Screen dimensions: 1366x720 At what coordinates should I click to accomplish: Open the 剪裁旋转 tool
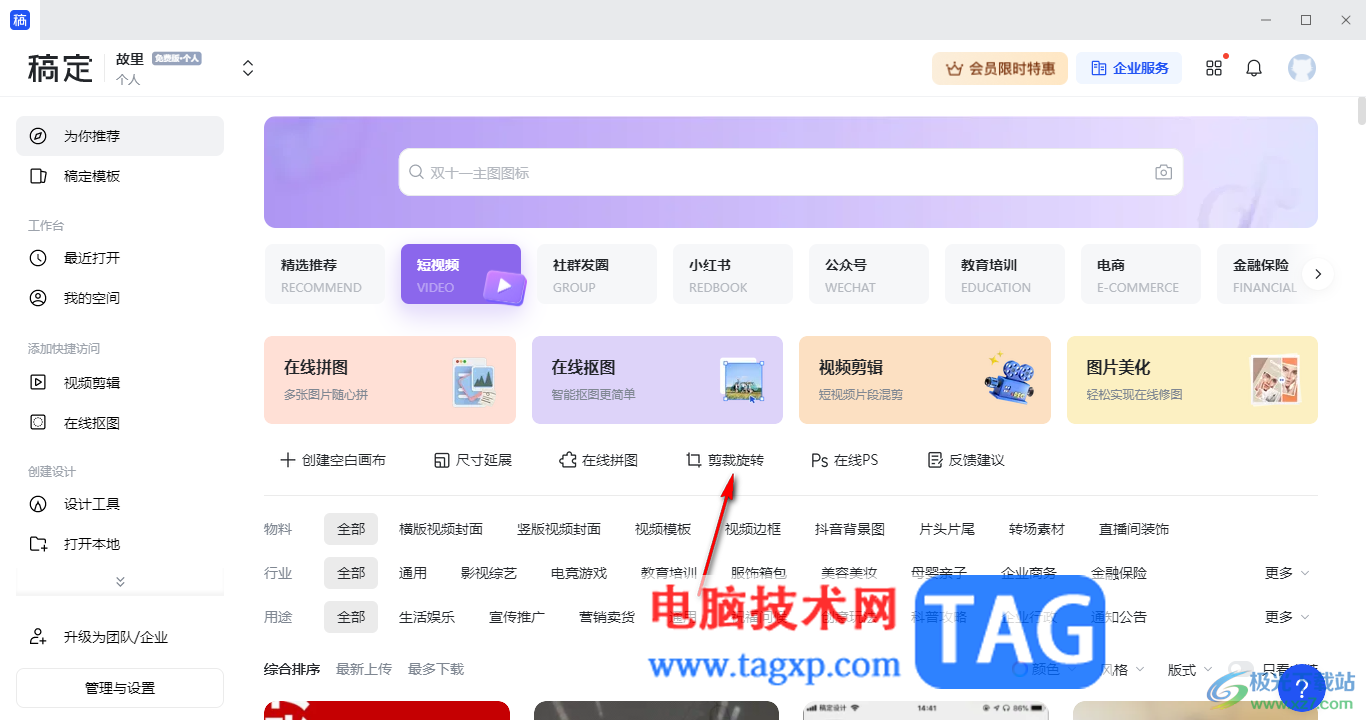(x=724, y=460)
